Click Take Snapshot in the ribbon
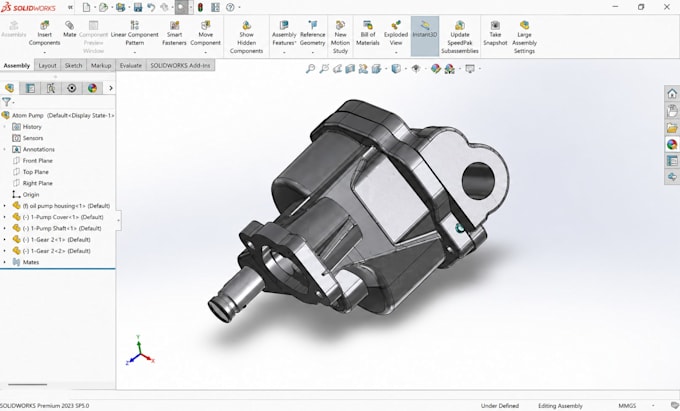 [495, 33]
